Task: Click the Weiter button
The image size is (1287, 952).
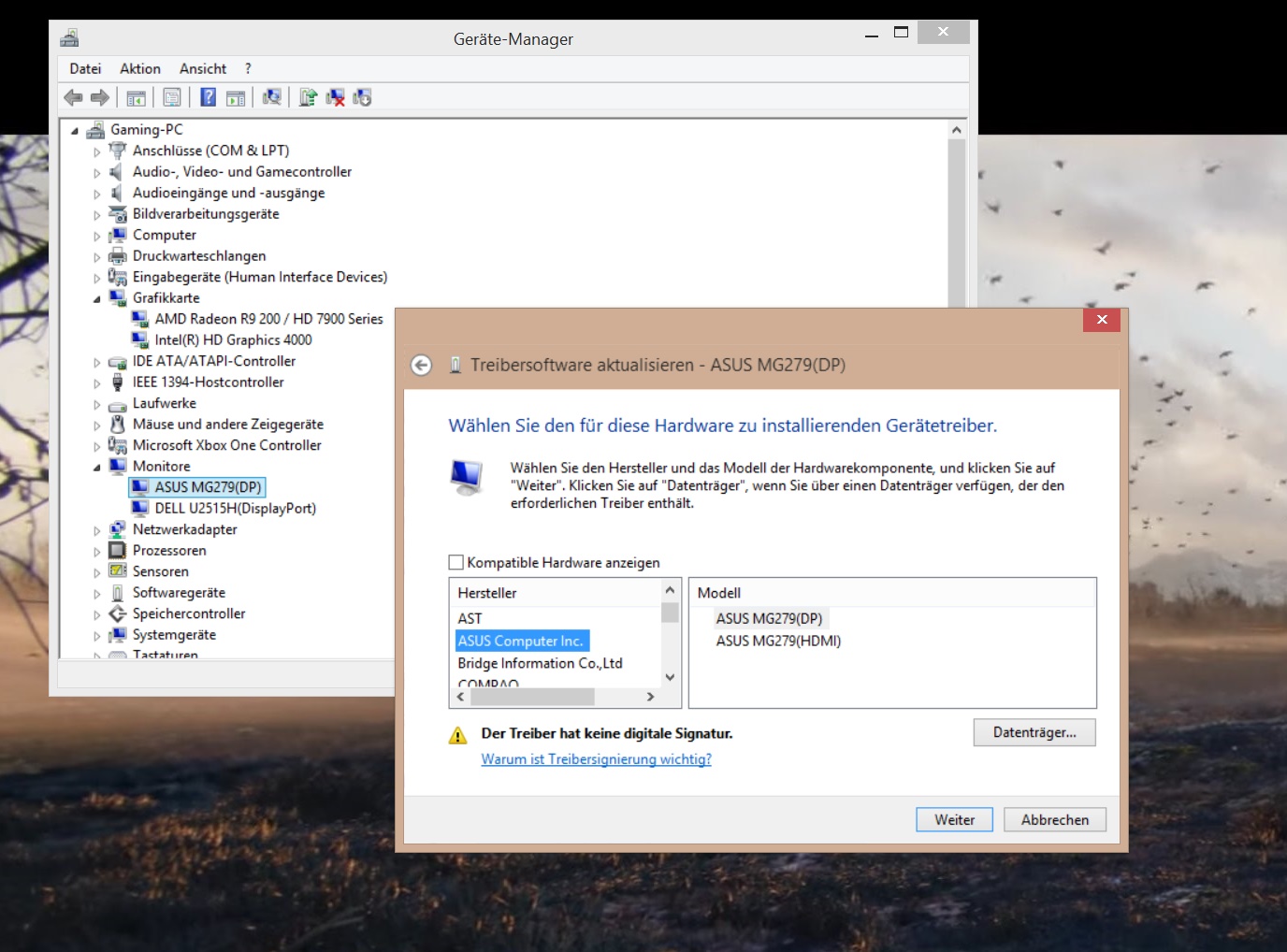Action: click(954, 819)
